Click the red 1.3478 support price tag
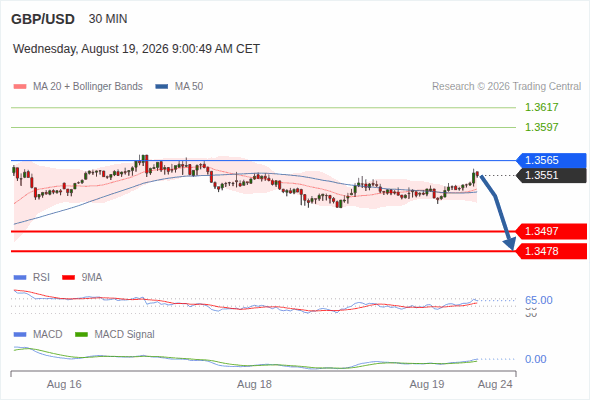 click(551, 251)
